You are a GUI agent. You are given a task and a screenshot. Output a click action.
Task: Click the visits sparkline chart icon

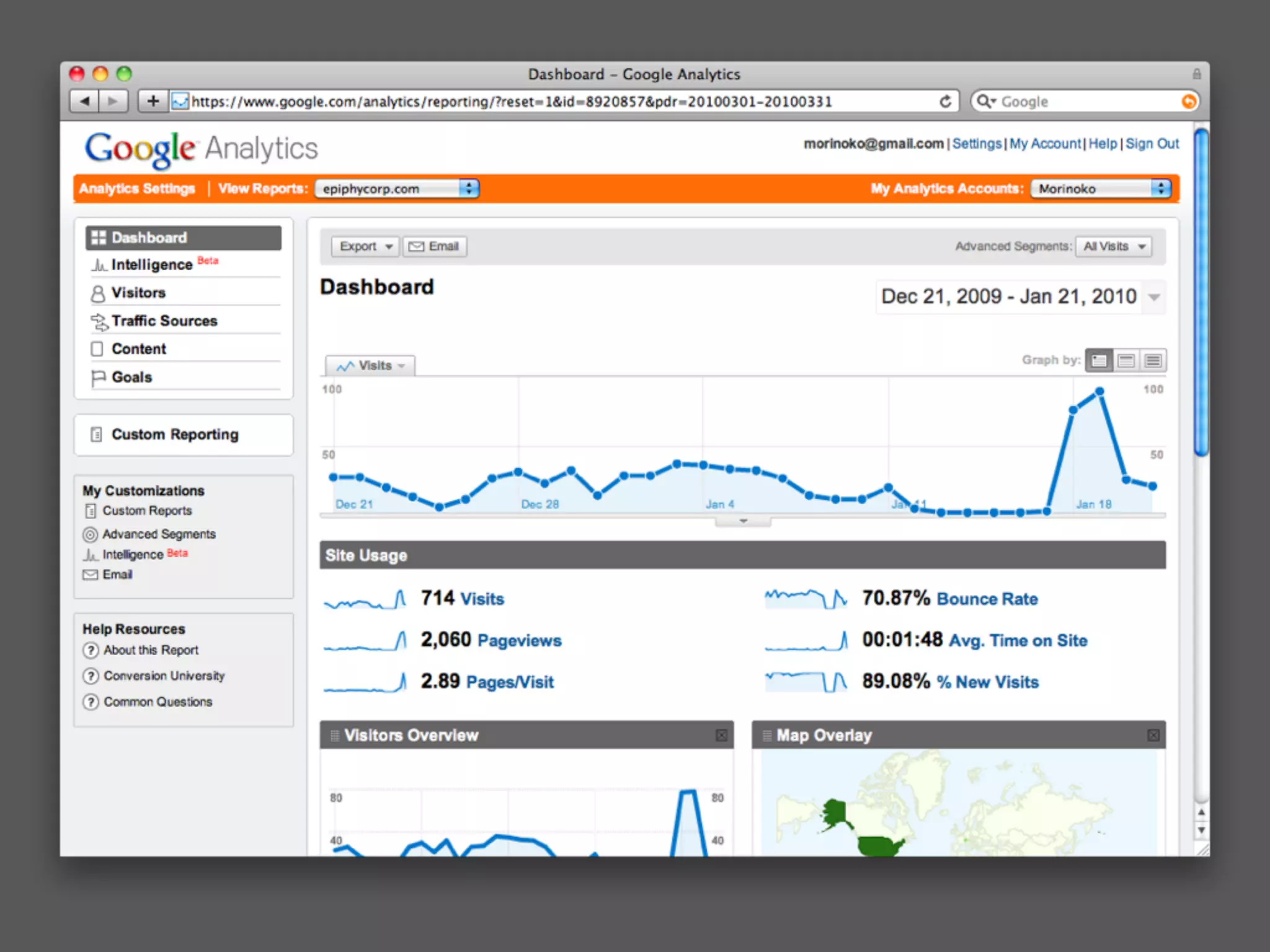365,599
